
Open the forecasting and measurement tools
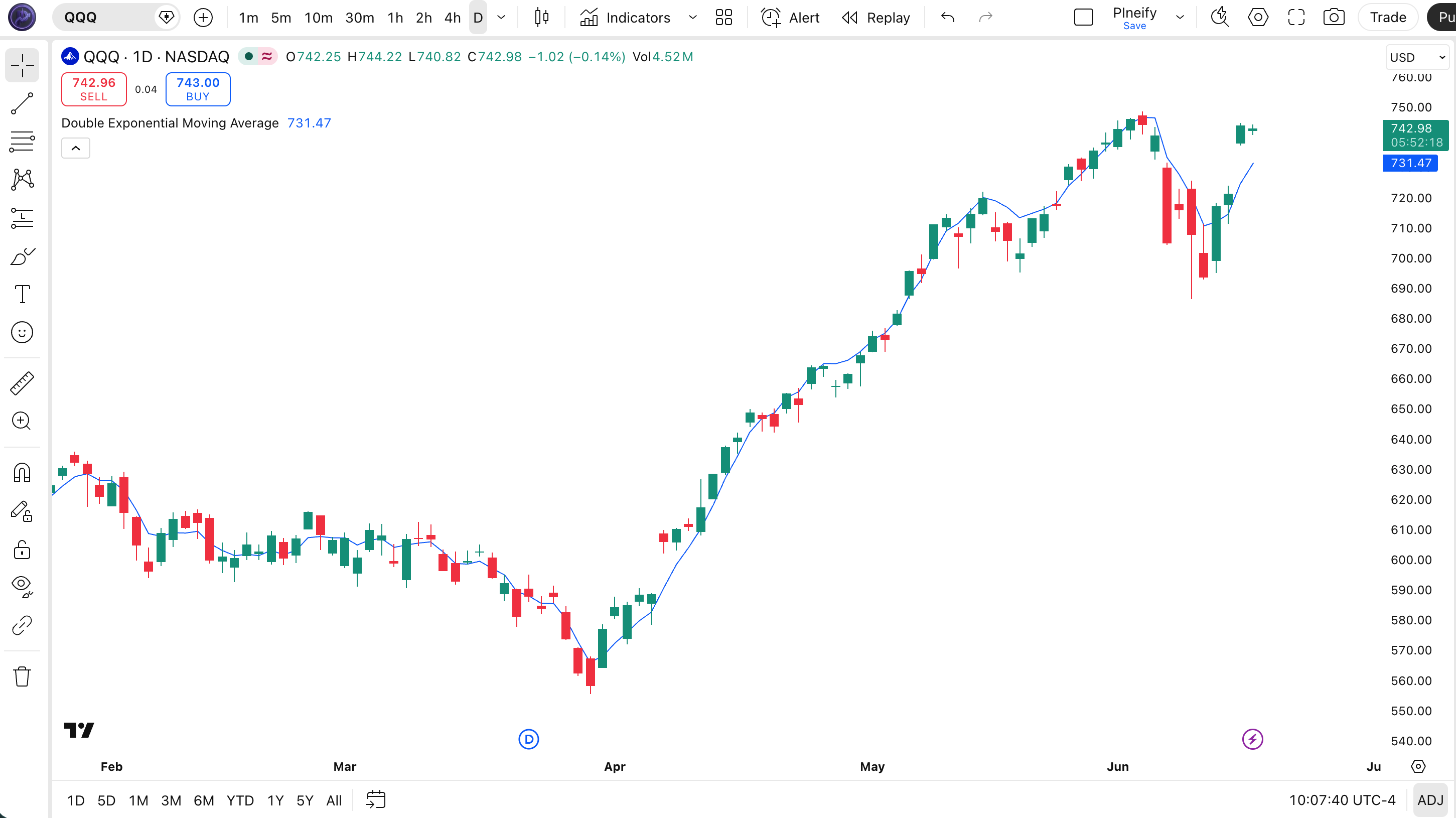pyautogui.click(x=22, y=218)
